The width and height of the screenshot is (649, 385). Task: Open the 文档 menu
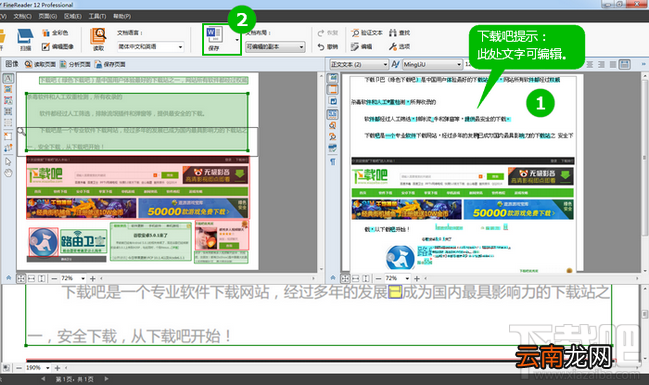(x=22, y=16)
